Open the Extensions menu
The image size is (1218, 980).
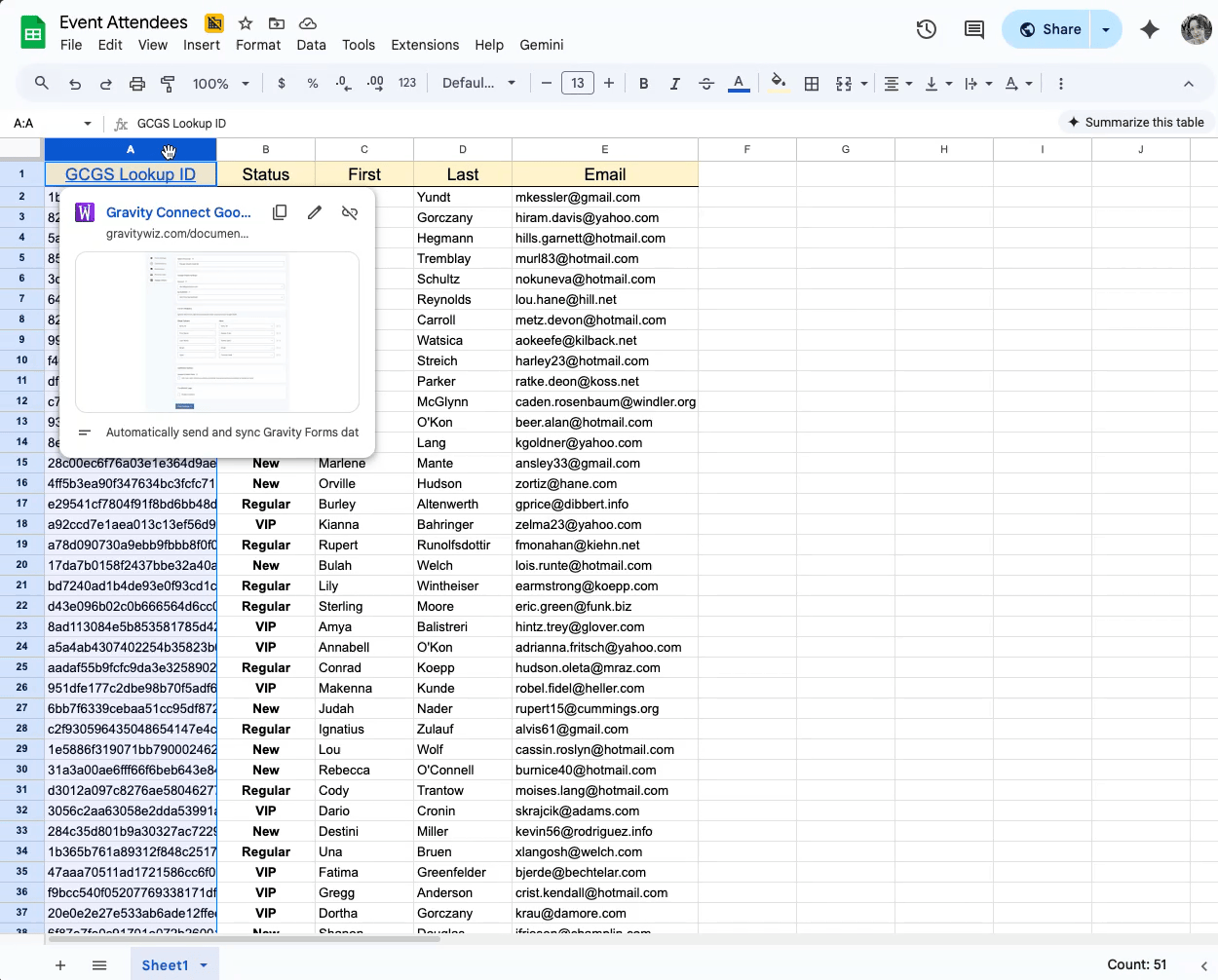(425, 45)
